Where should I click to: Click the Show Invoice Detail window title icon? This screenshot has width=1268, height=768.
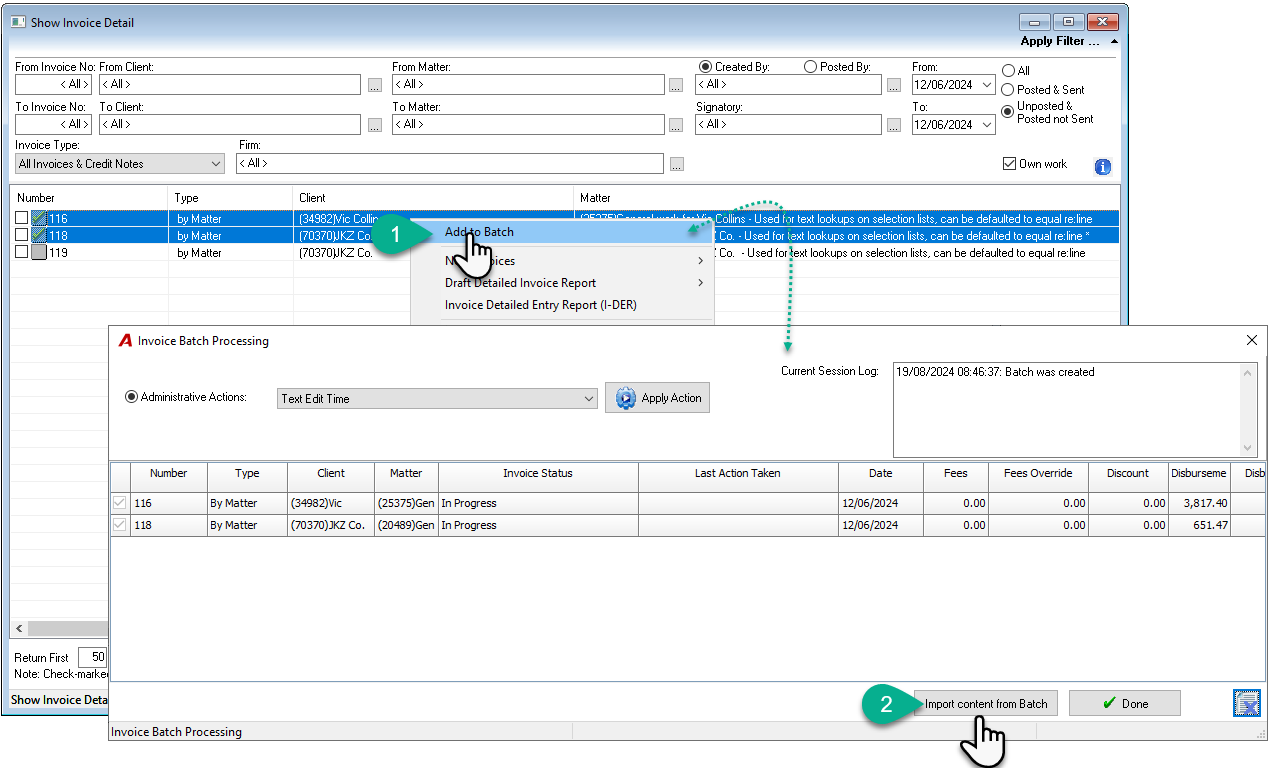tap(18, 22)
